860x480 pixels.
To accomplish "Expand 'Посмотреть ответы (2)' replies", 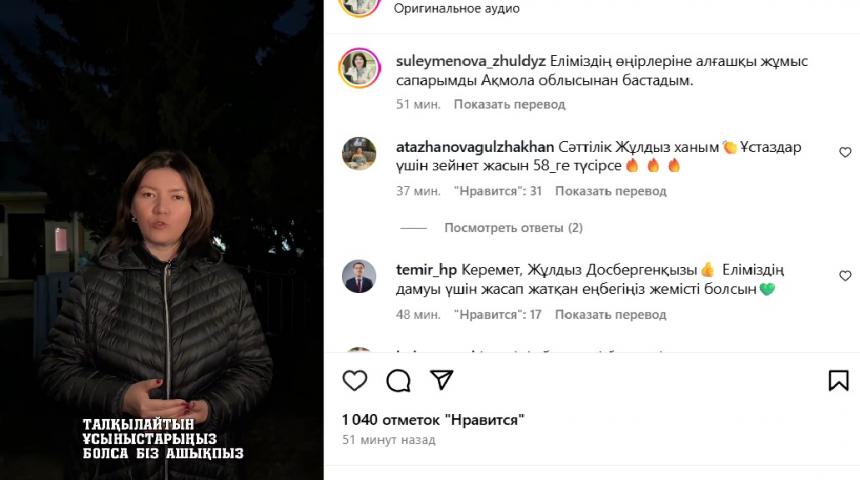I will [x=513, y=228].
